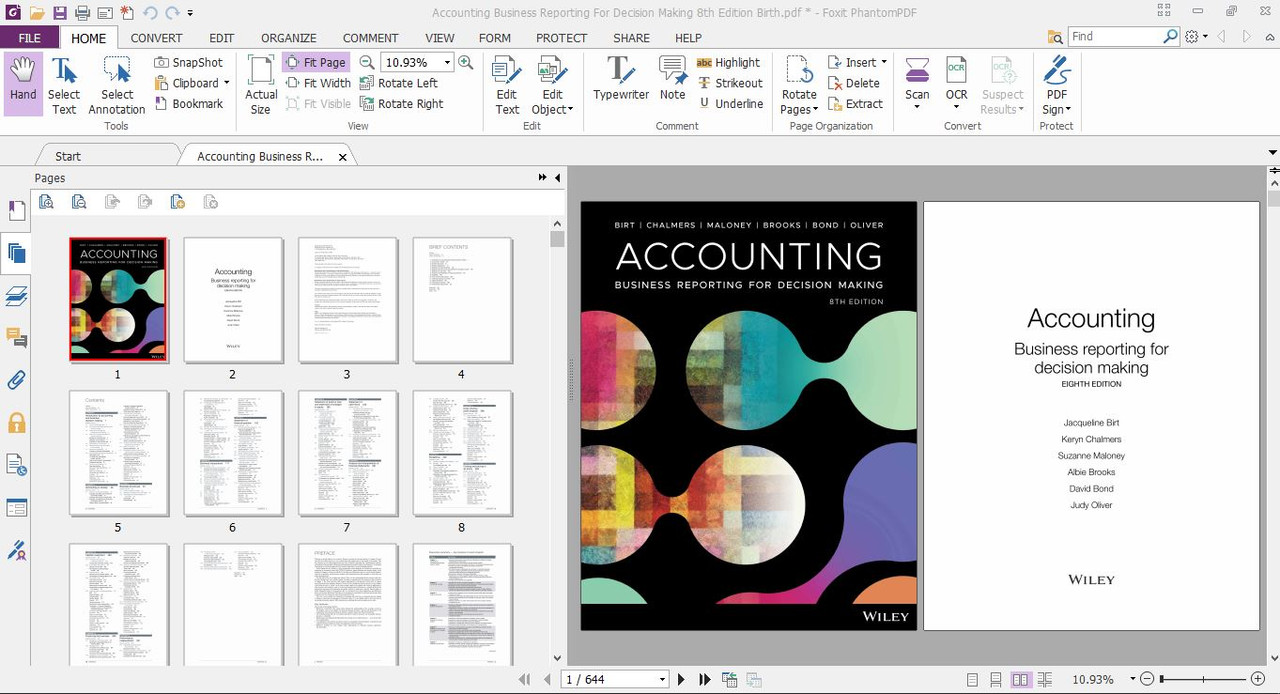This screenshot has height=694, width=1280.
Task: Click the Save icon in quick access
Action: point(60,13)
